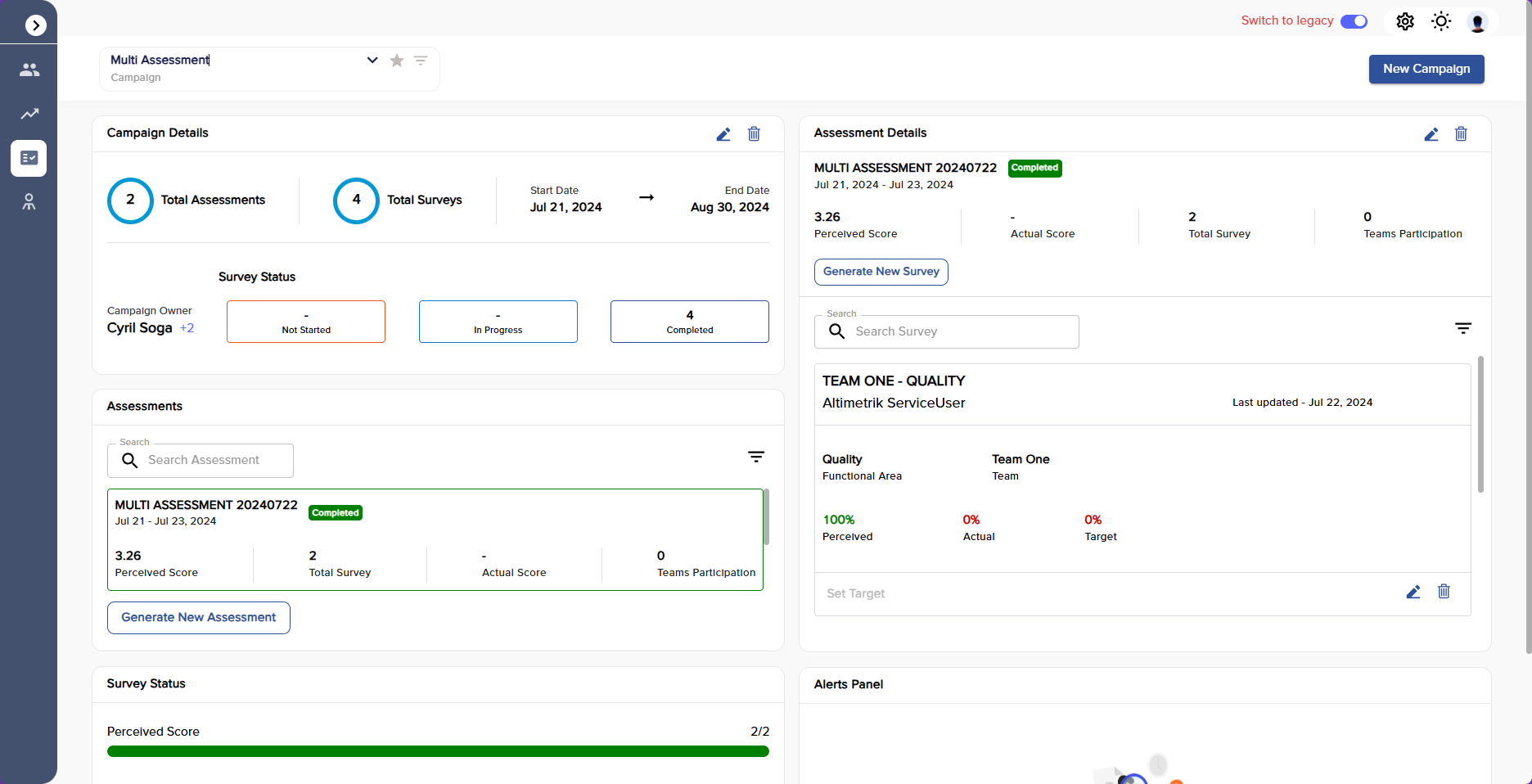This screenshot has height=784, width=1532.
Task: Open the survey filter icon
Action: point(1464,328)
